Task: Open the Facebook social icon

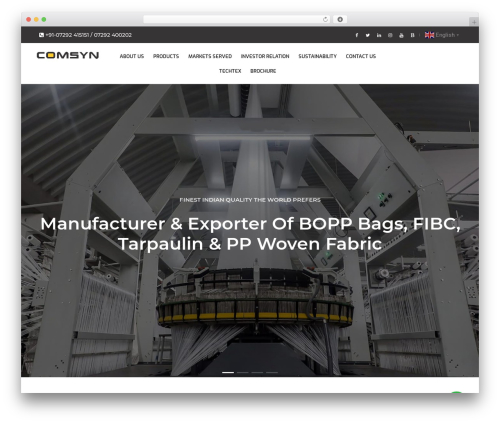Action: [356, 35]
